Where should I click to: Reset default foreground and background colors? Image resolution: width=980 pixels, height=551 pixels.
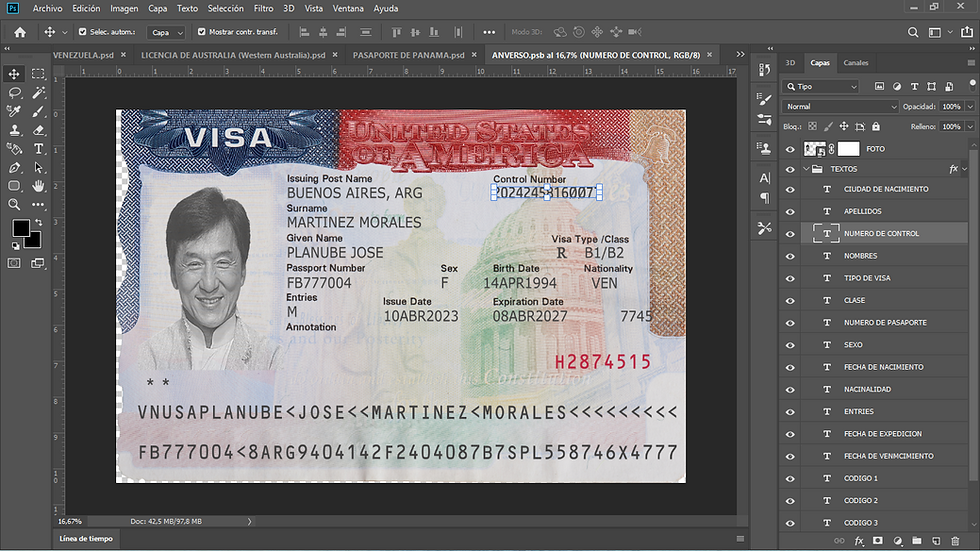coord(15,246)
